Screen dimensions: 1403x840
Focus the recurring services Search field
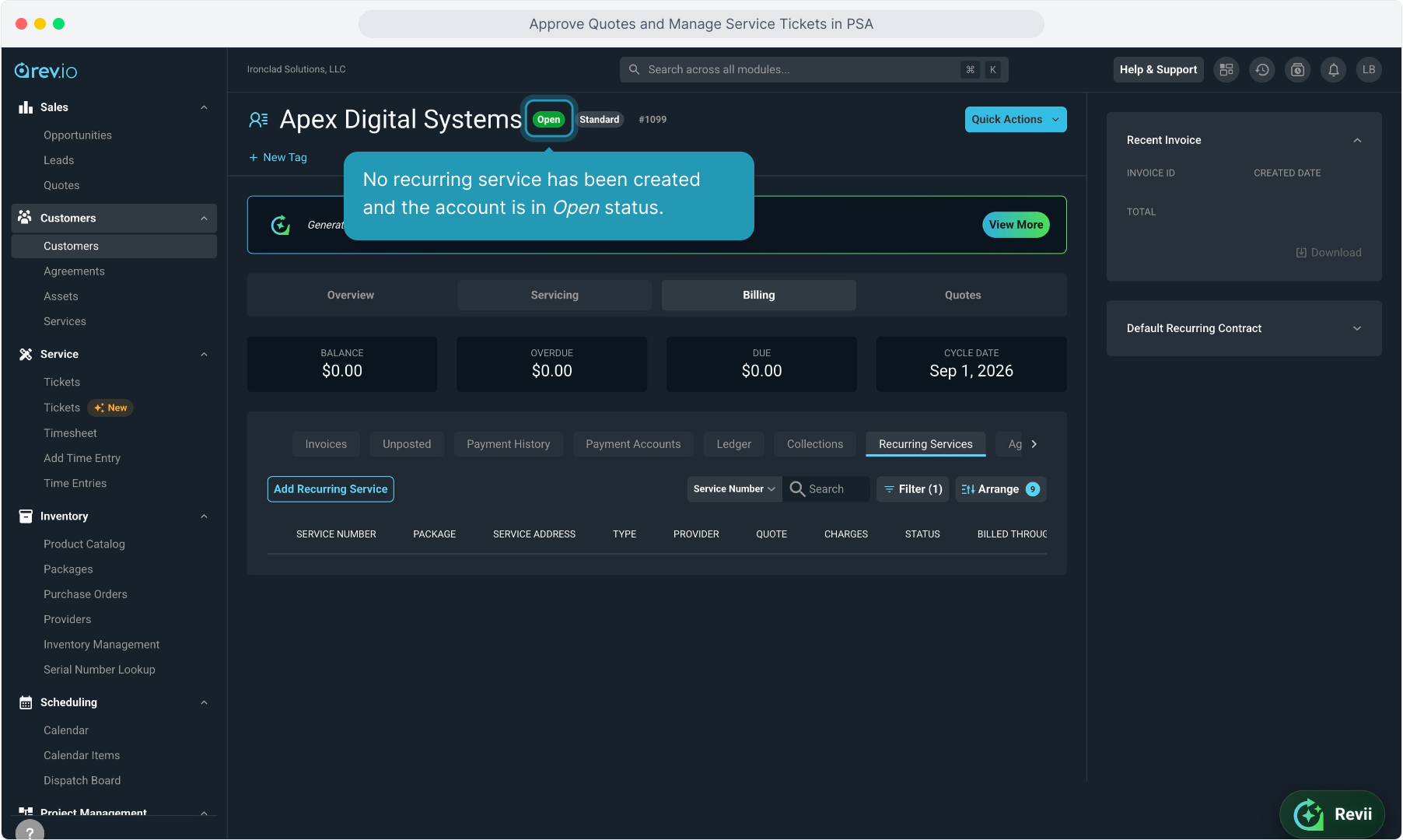coord(827,489)
